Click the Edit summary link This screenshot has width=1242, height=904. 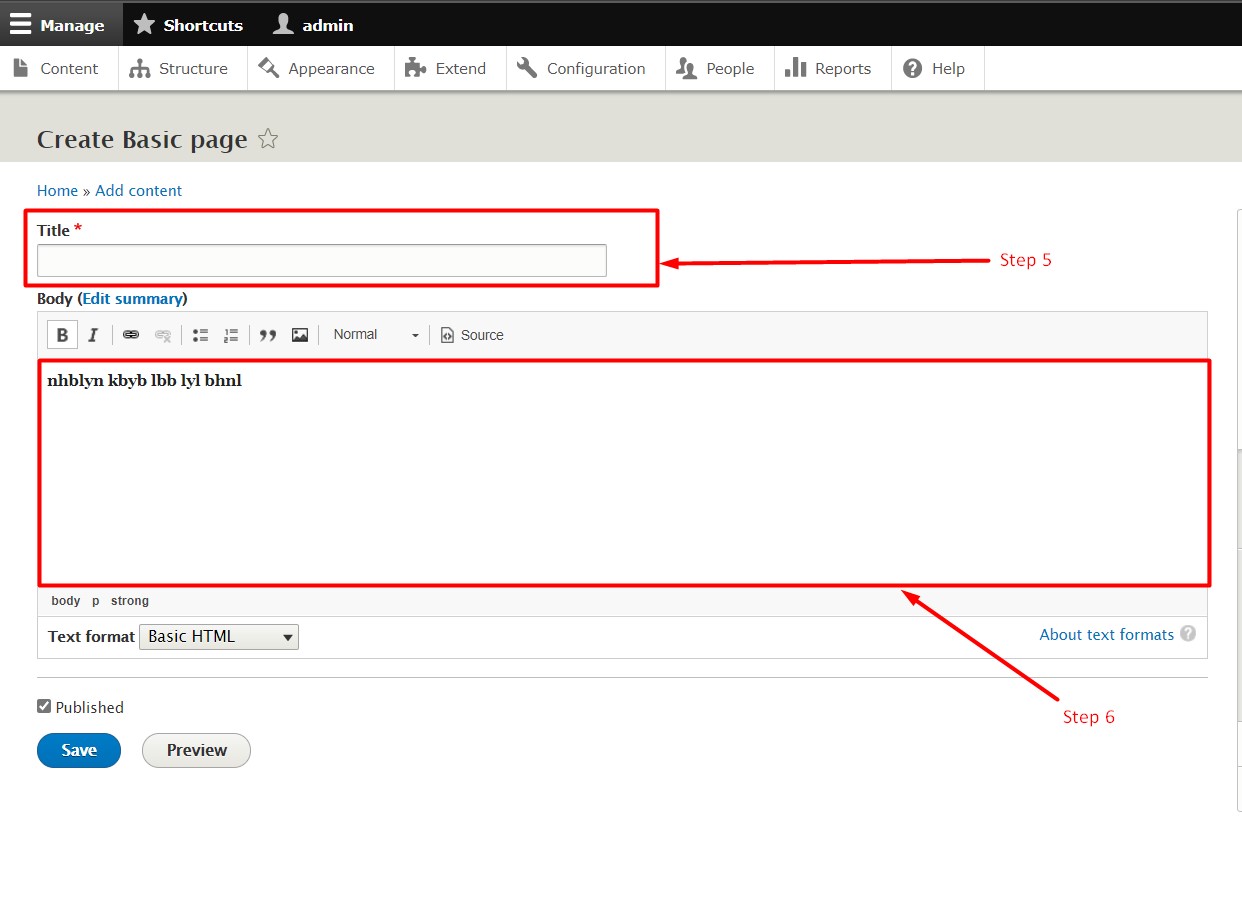click(132, 298)
